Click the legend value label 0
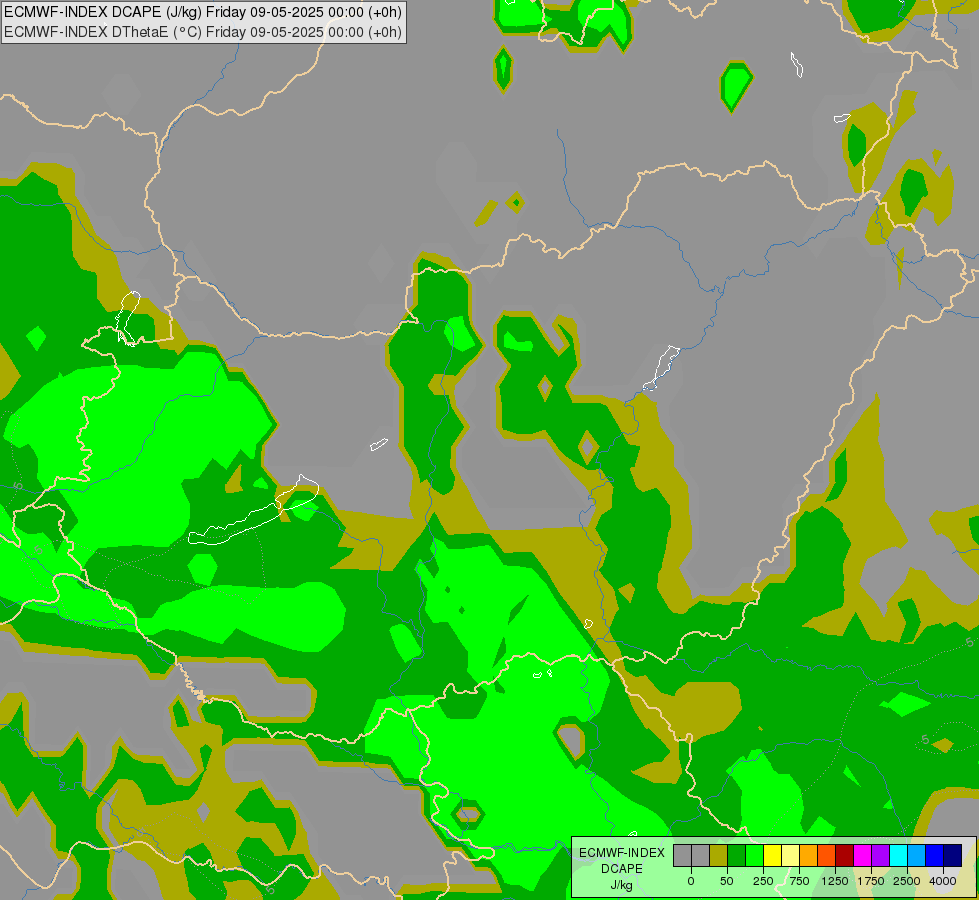 [691, 881]
